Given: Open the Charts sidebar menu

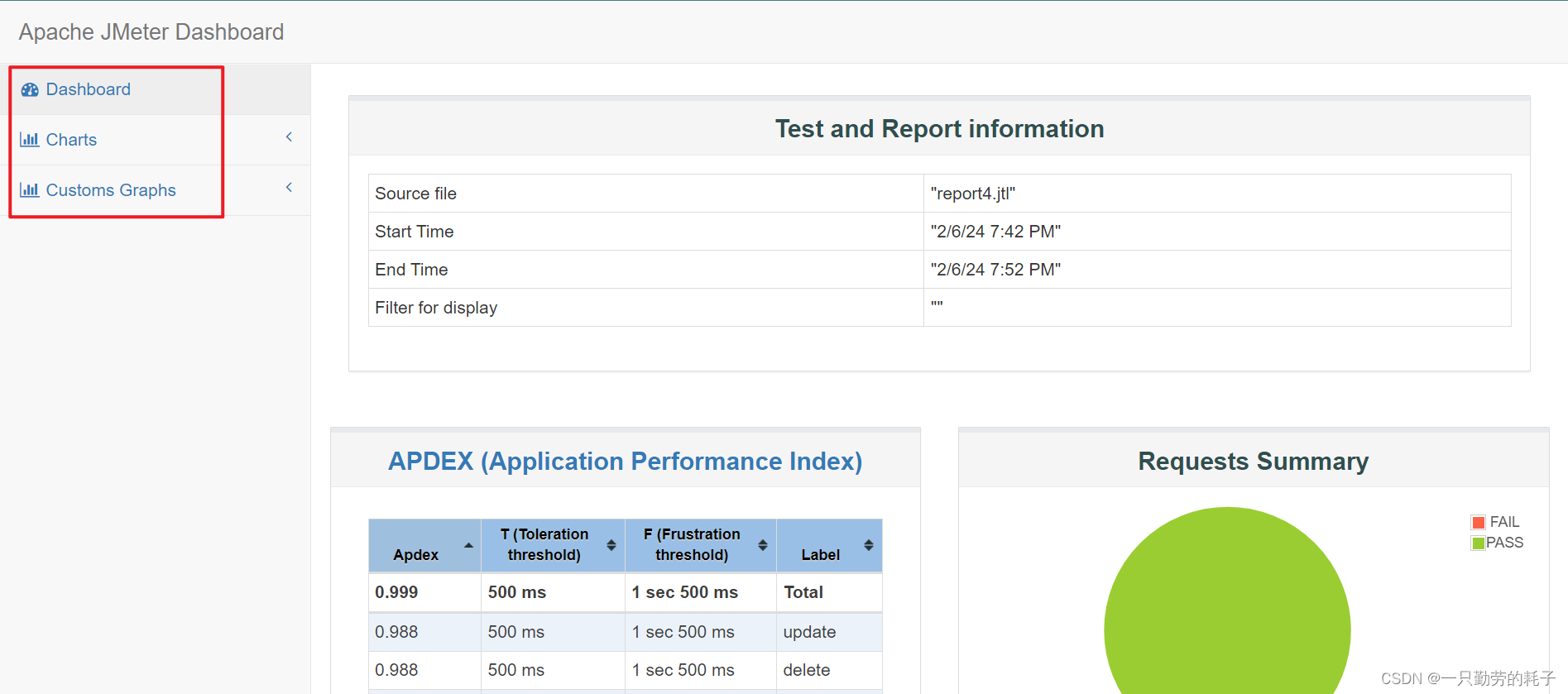Looking at the screenshot, I should (x=71, y=140).
